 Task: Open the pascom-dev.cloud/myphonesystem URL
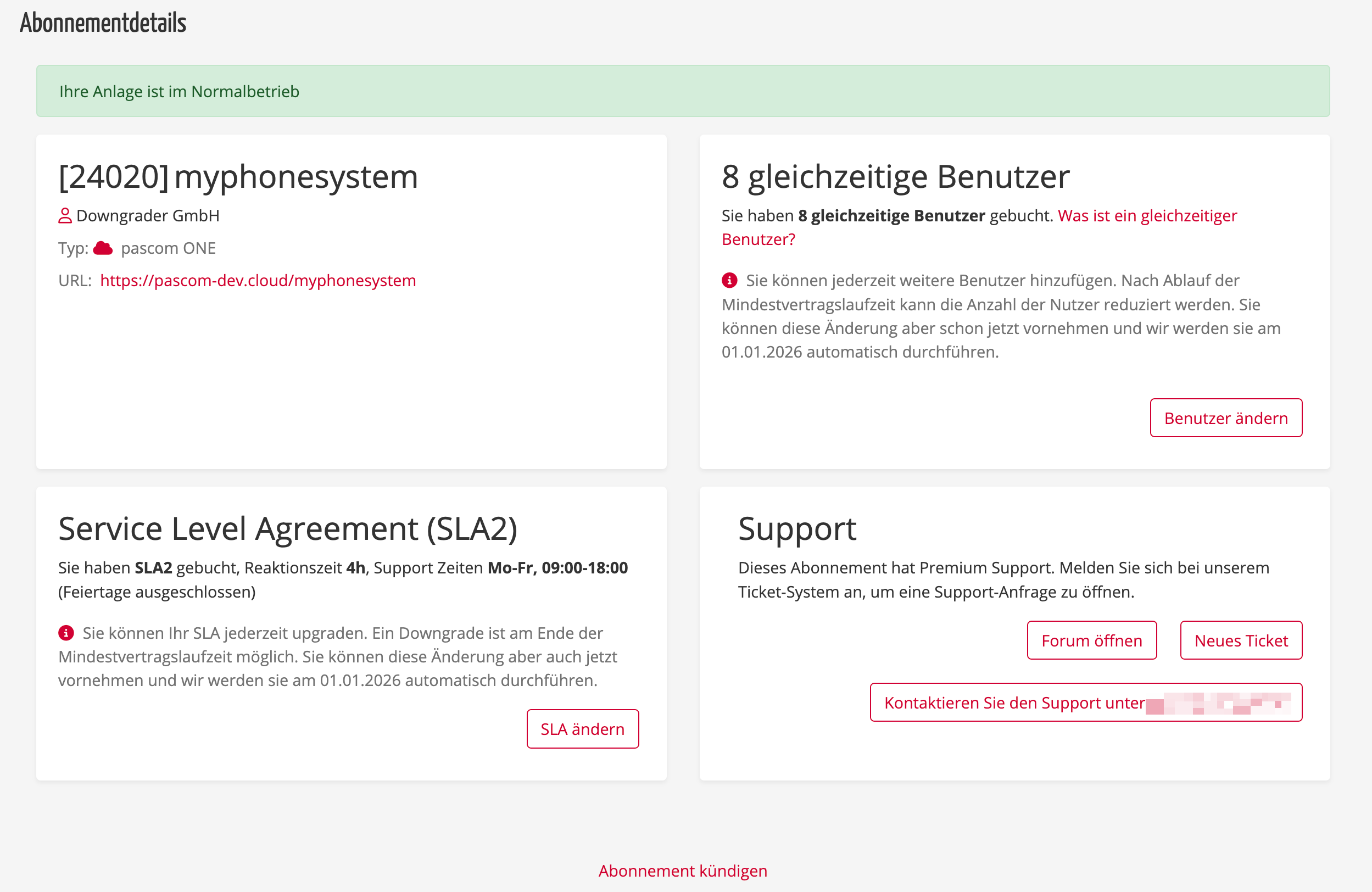(x=258, y=281)
